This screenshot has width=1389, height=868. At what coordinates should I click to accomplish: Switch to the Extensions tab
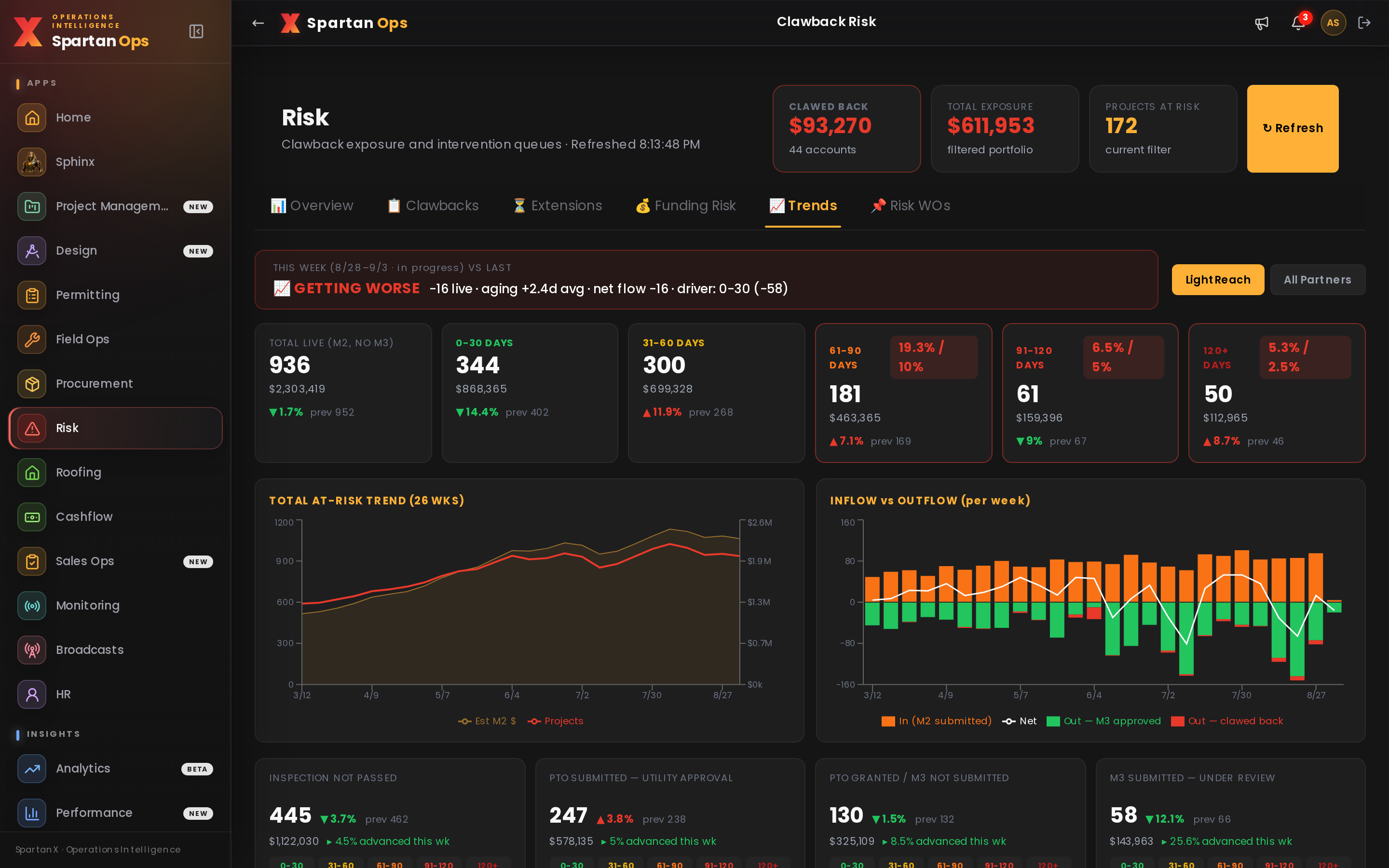557,205
